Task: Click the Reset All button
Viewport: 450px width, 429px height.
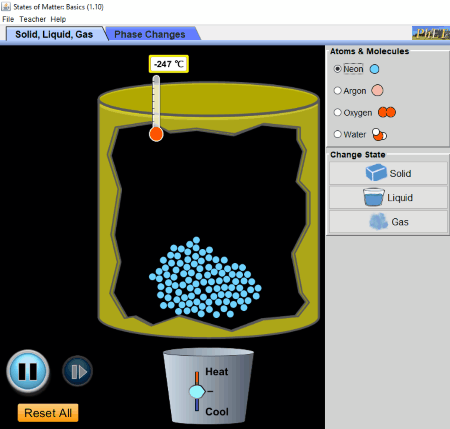Action: (x=48, y=413)
